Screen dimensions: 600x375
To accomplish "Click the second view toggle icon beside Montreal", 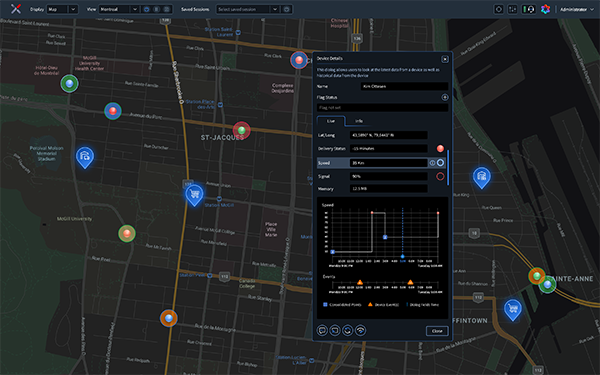I will 157,9.
